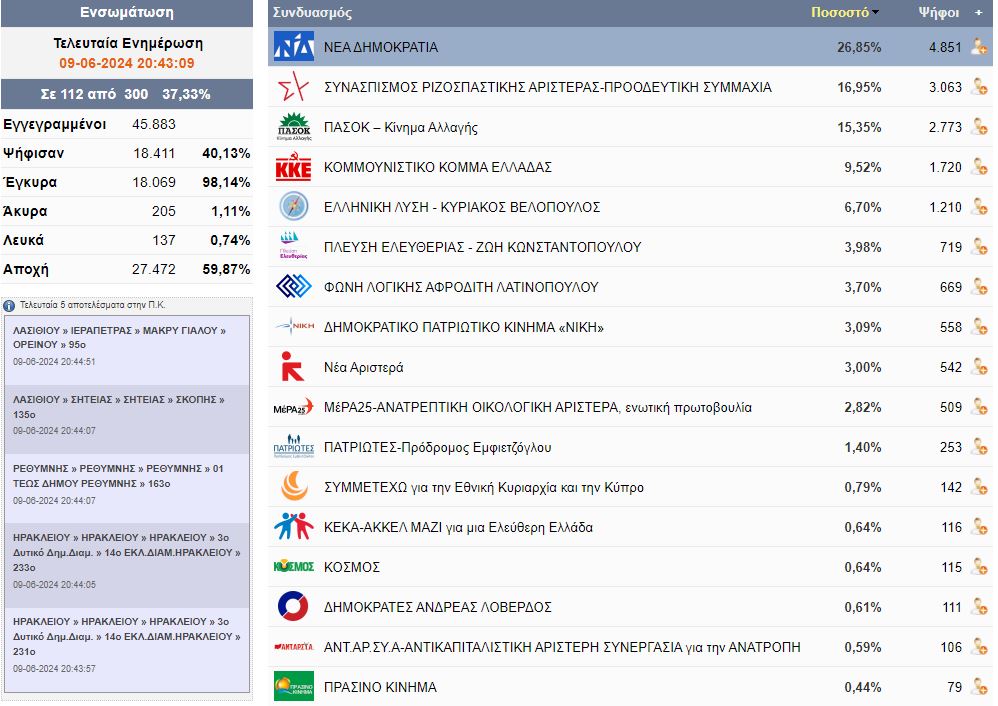Open candidates icon for ΝΙΚΗ movement row
The height and width of the screenshot is (706, 998).
click(979, 327)
